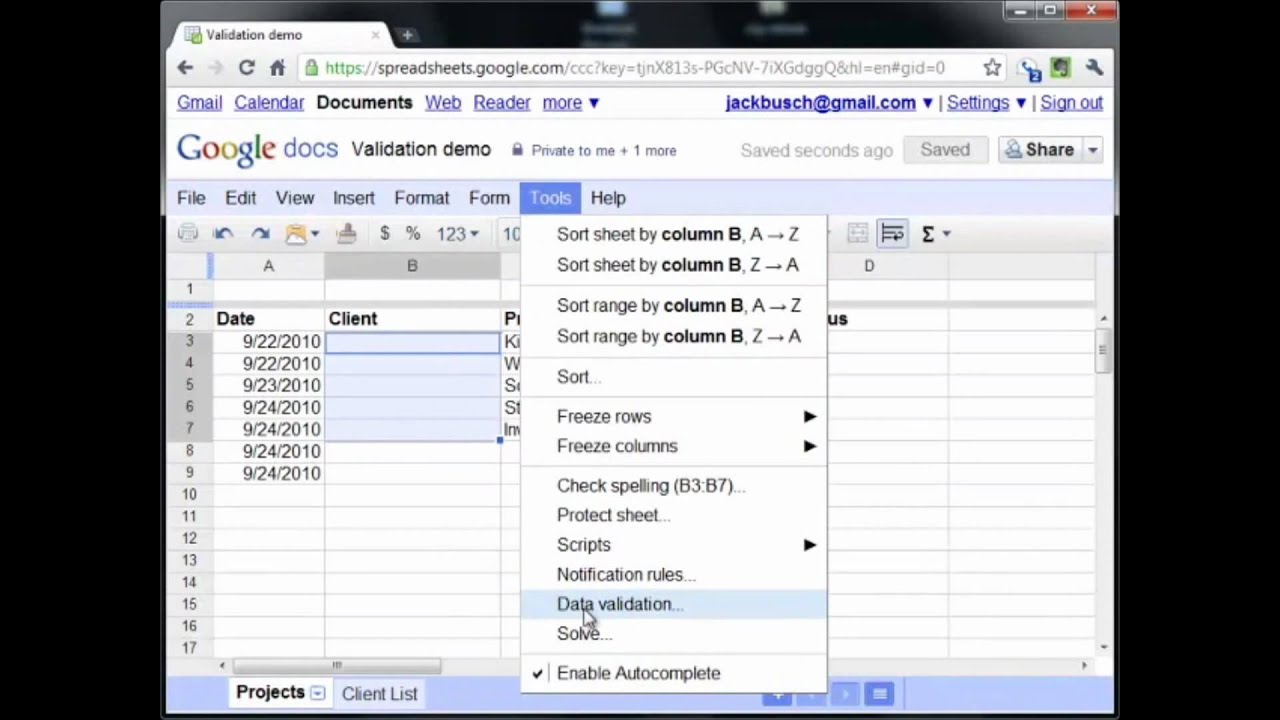Reload the page with the refresh icon

click(246, 68)
